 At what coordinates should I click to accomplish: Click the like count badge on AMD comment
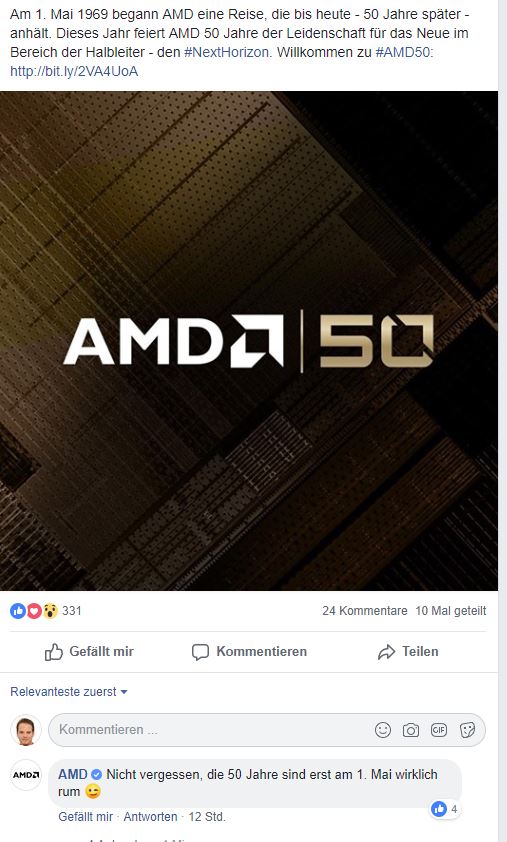tap(445, 809)
